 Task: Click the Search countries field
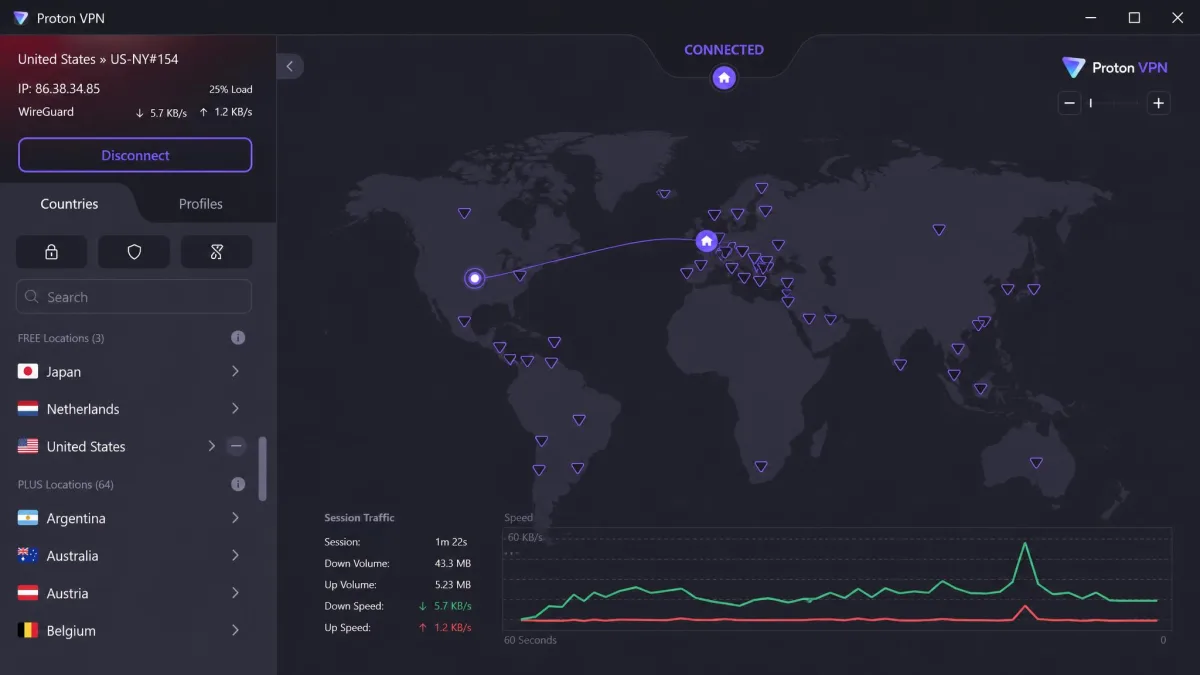click(134, 297)
